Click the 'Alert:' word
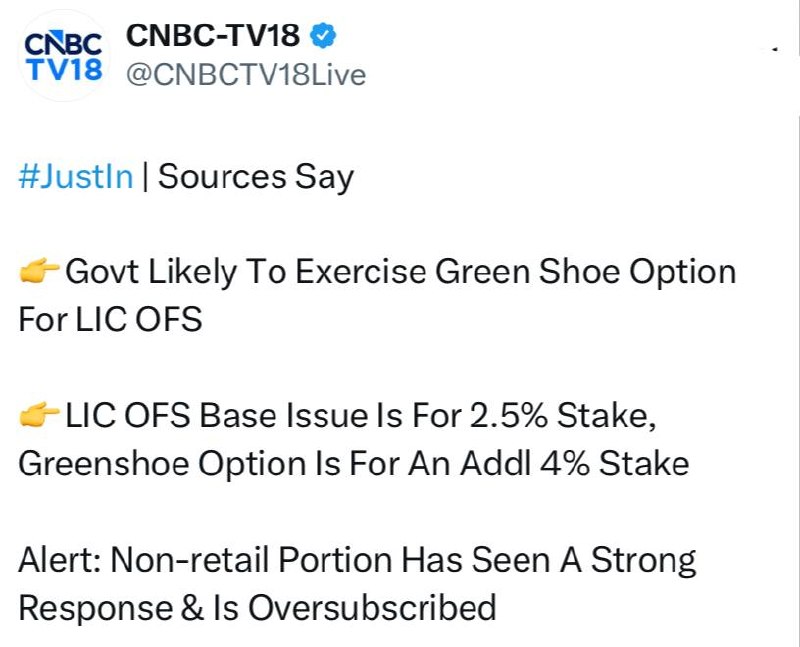Image resolution: width=800 pixels, height=647 pixels. [x=59, y=560]
